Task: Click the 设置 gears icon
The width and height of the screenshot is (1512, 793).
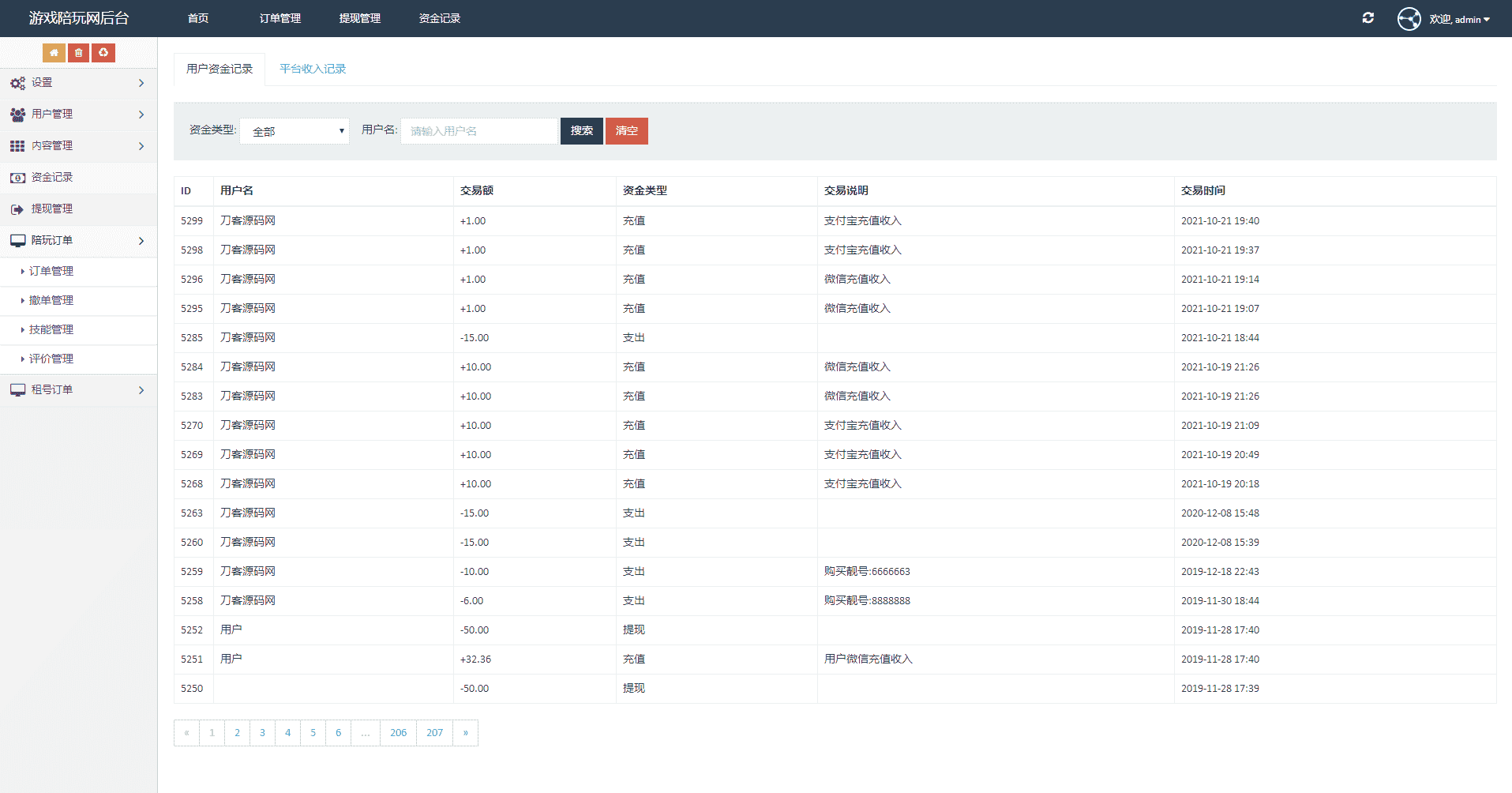Action: [17, 83]
